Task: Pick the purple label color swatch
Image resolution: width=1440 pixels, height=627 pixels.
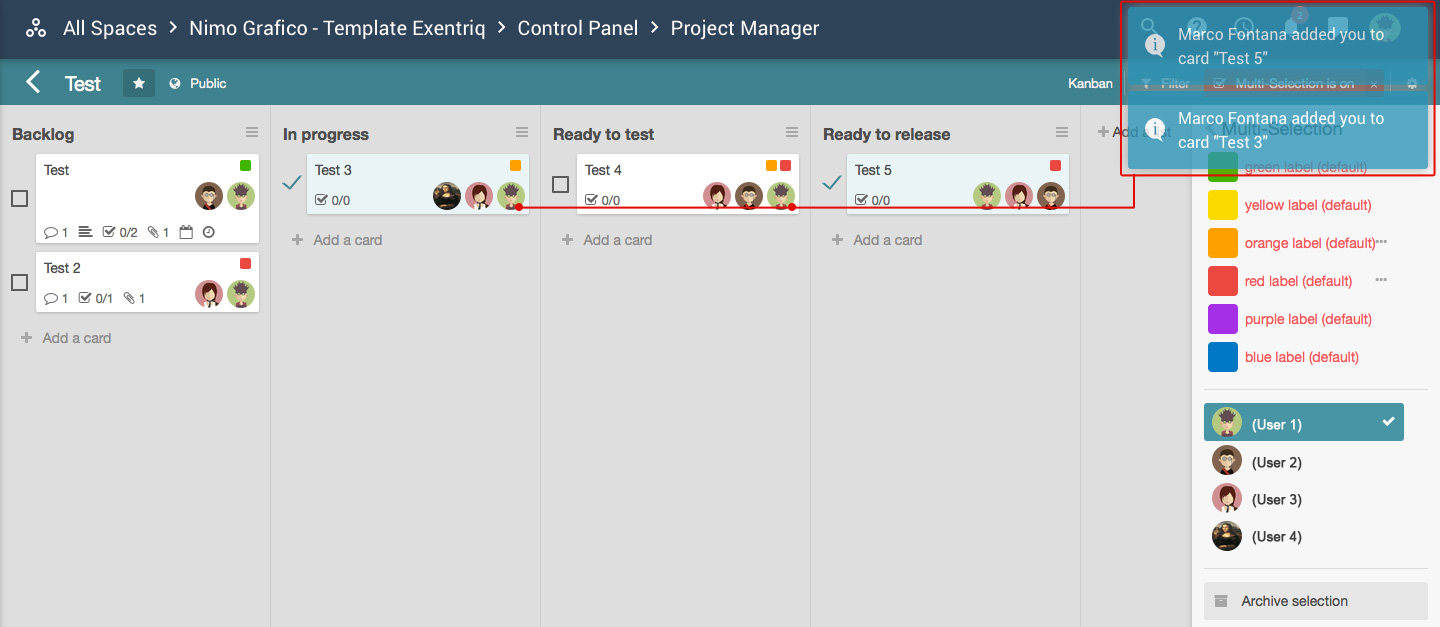Action: [1223, 319]
